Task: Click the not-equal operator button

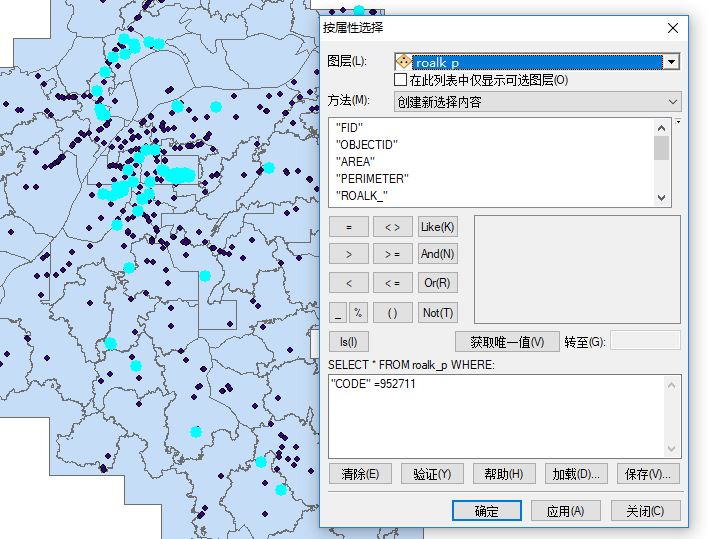Action: 392,227
